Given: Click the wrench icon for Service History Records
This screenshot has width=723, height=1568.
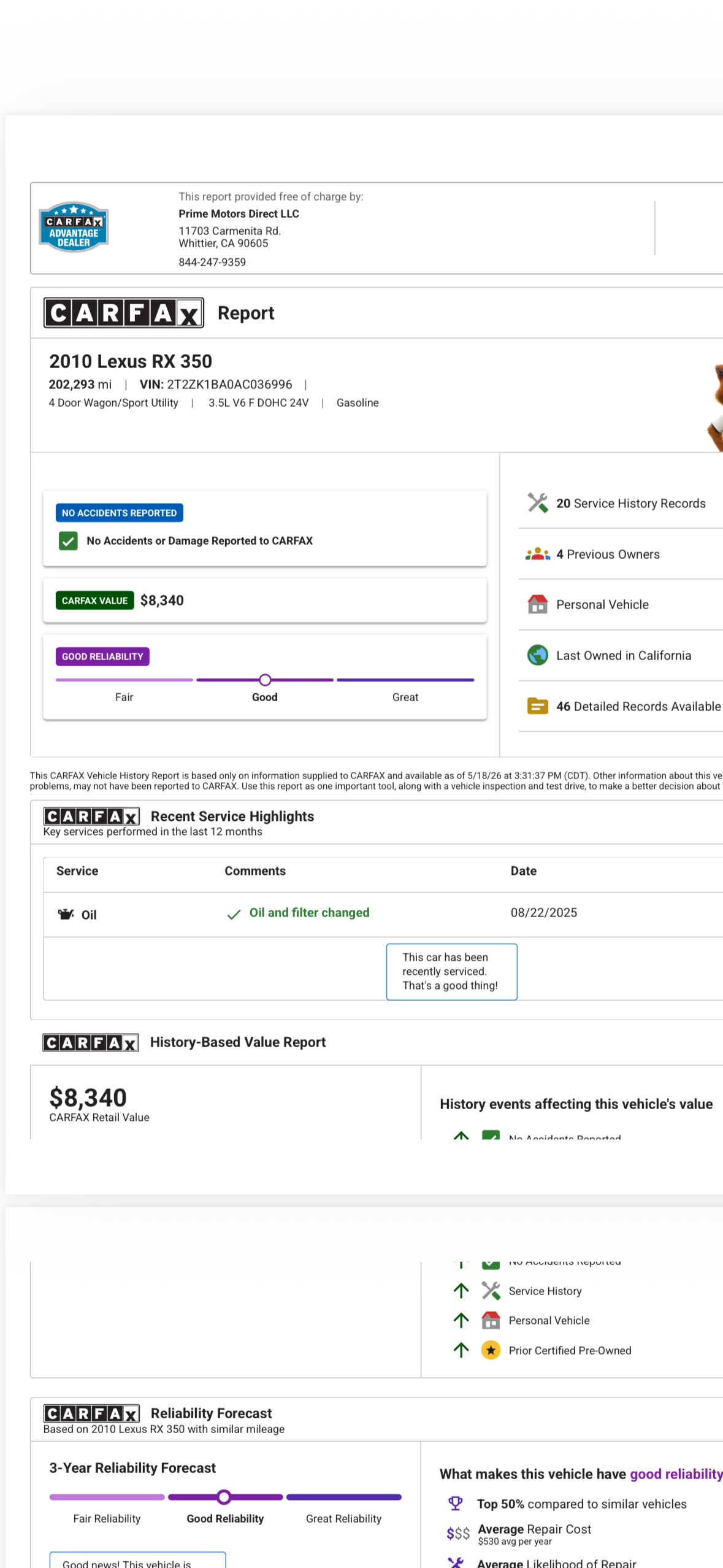Looking at the screenshot, I should coord(538,503).
